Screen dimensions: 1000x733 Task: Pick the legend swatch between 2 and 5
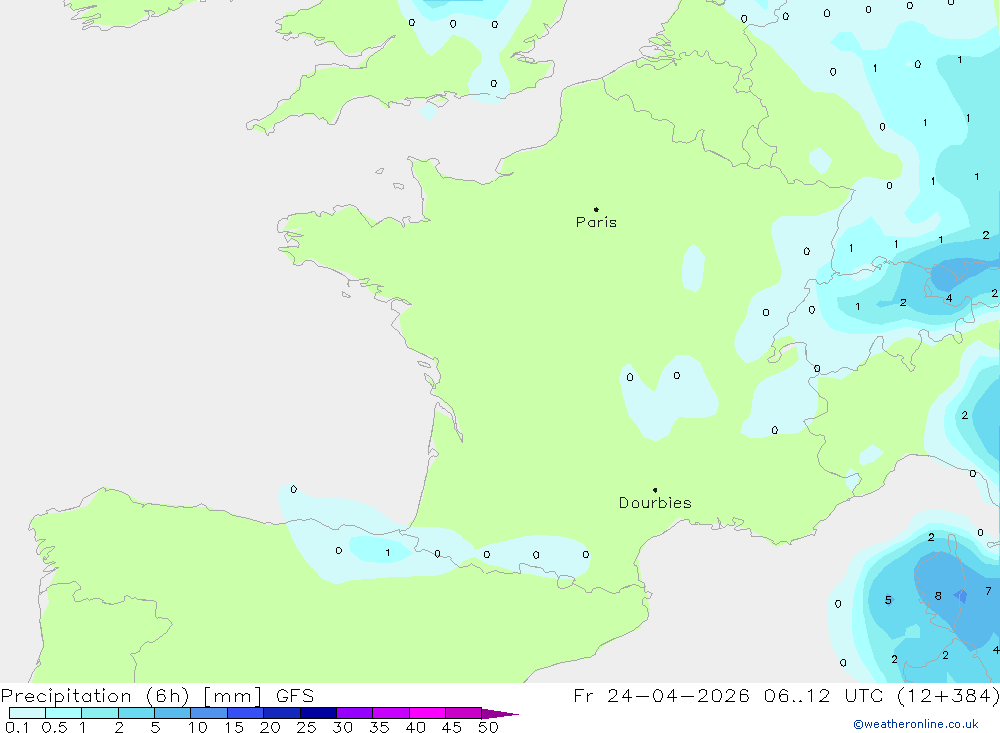click(136, 713)
